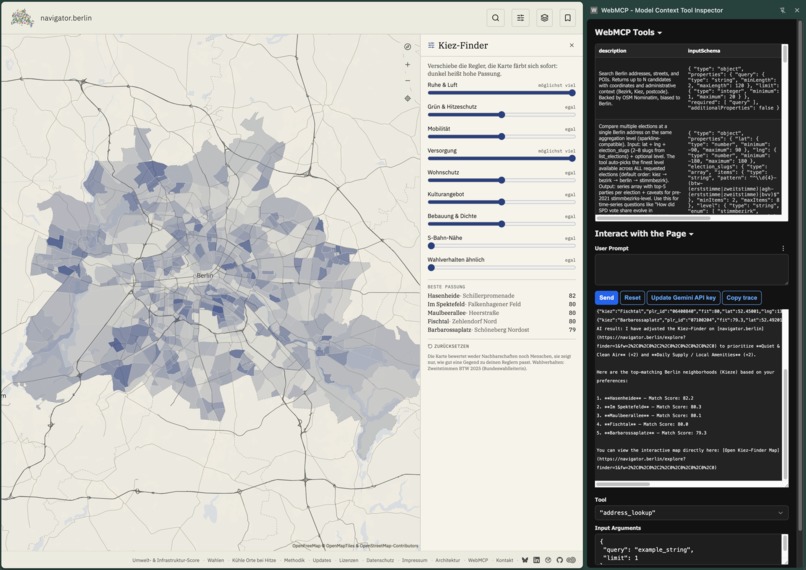This screenshot has height=570, width=806.
Task: Open the bookmark icon in header
Action: [568, 18]
